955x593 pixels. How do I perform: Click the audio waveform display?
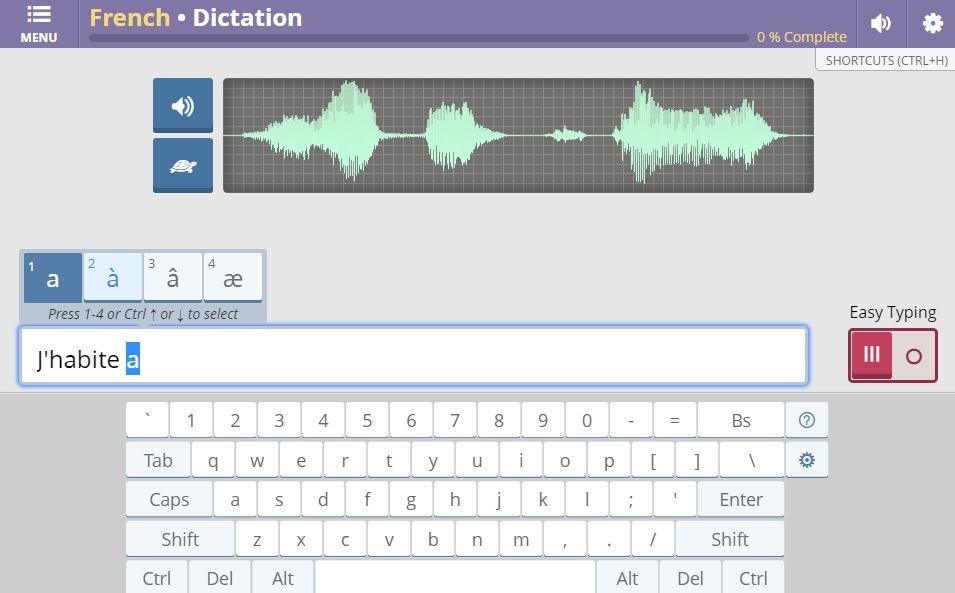pos(518,135)
